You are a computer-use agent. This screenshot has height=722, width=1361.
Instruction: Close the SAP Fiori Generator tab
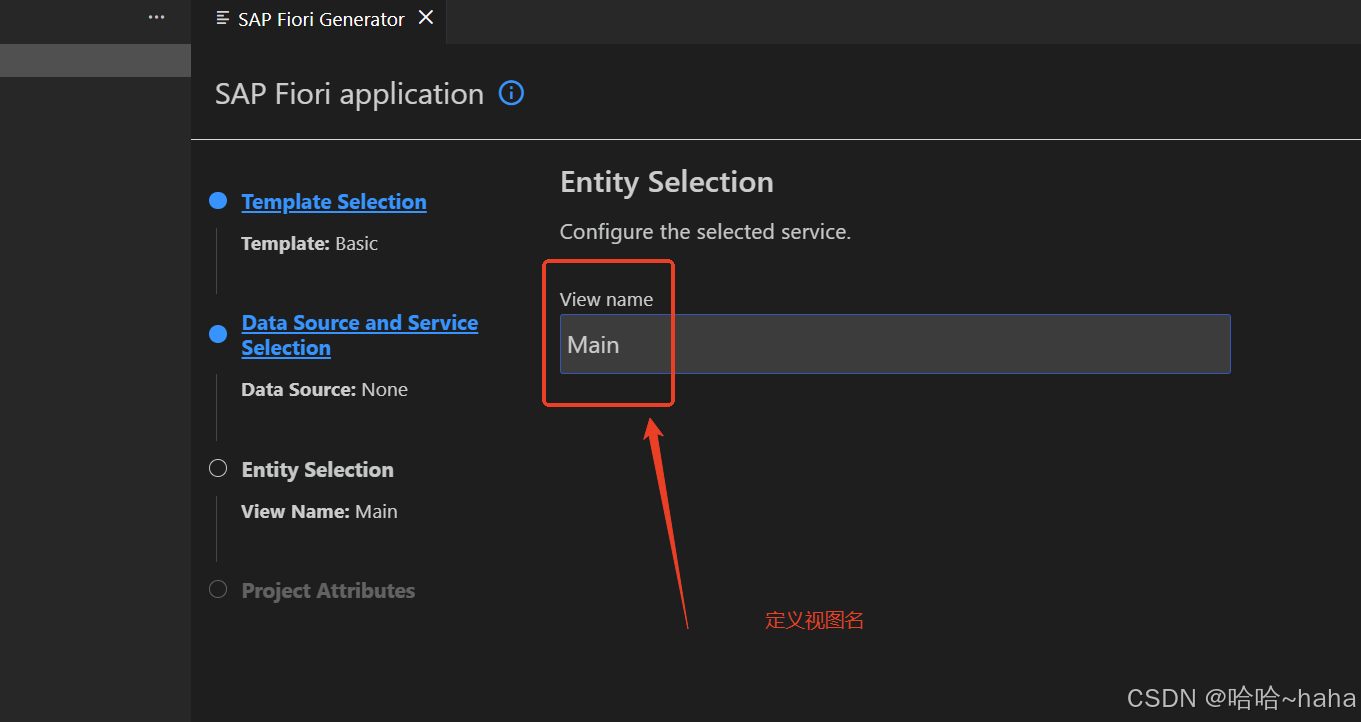point(426,18)
